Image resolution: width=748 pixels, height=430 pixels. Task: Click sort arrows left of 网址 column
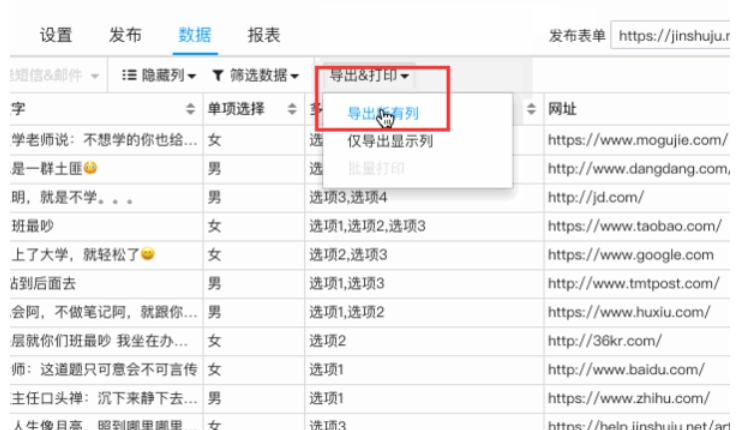tap(531, 109)
